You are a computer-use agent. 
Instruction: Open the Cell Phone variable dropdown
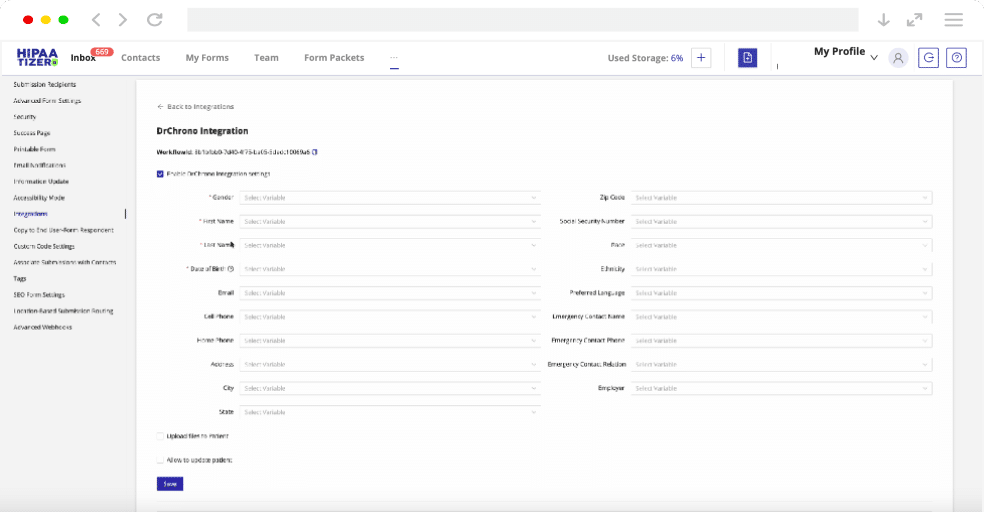[390, 317]
